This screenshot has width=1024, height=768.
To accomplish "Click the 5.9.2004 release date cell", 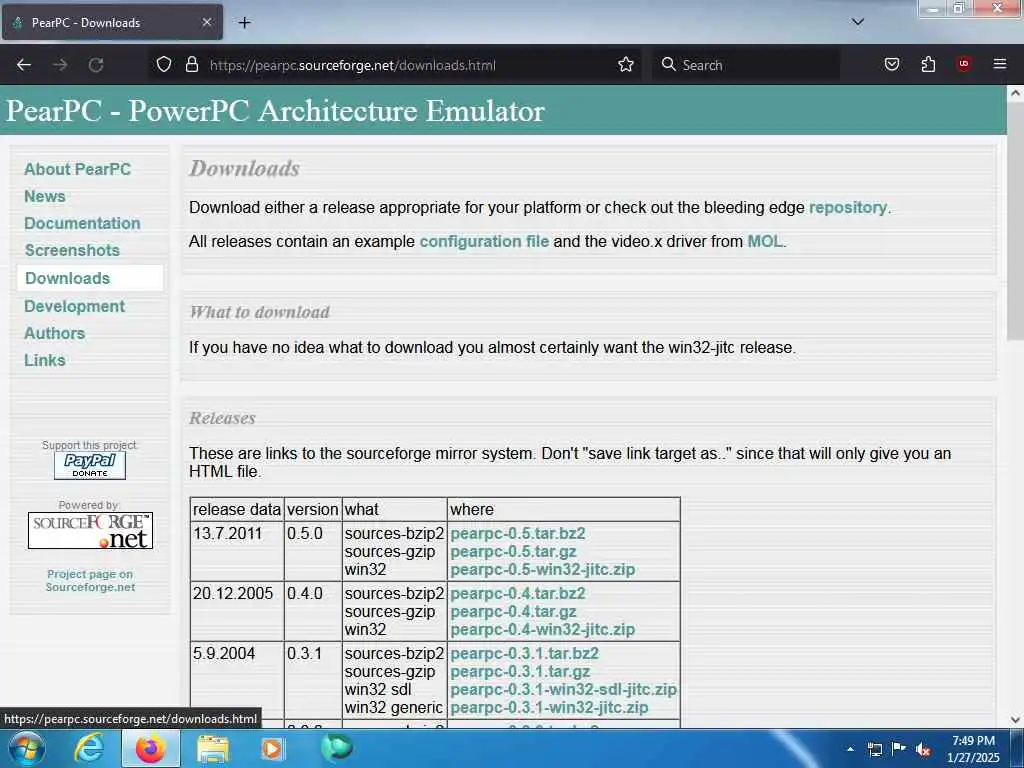I will (237, 680).
